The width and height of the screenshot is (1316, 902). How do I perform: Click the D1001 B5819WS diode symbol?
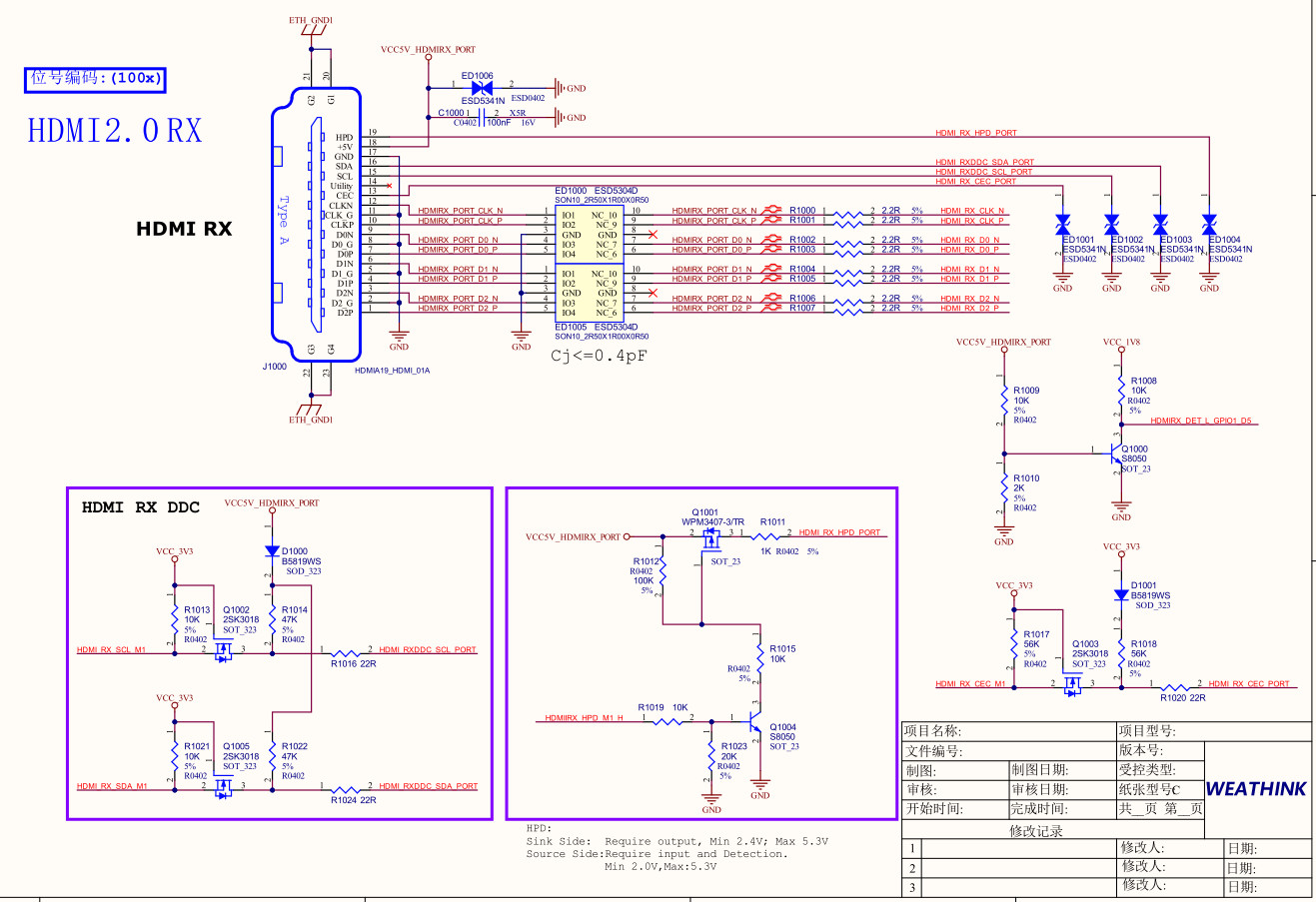point(1121,595)
